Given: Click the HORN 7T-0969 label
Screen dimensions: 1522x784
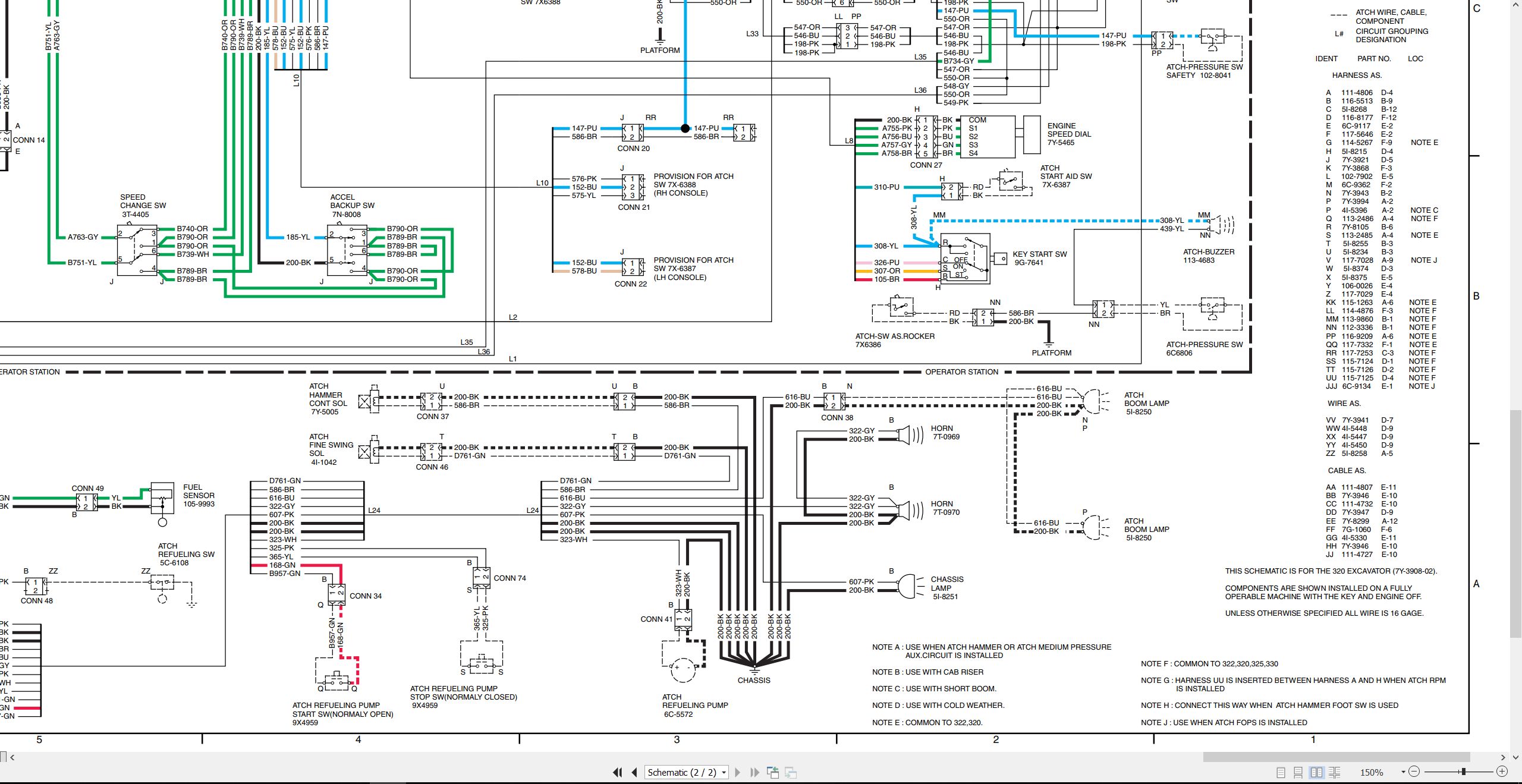Looking at the screenshot, I should 946,432.
